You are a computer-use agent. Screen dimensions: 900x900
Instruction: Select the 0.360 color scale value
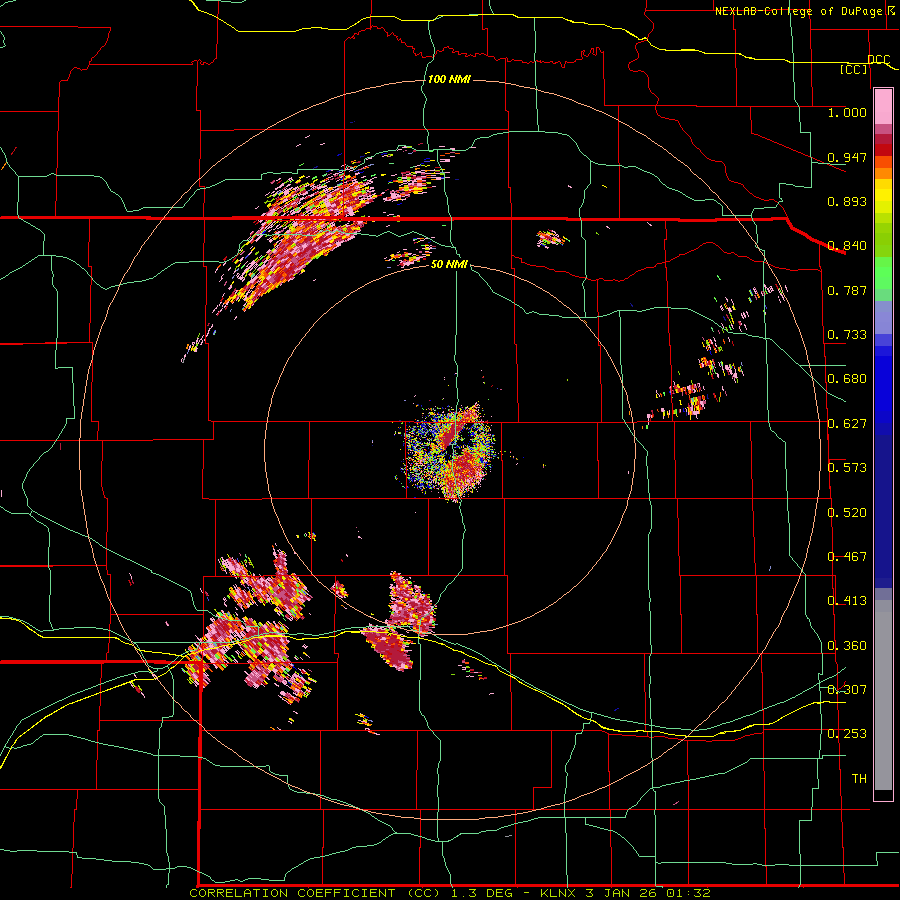pyautogui.click(x=847, y=646)
